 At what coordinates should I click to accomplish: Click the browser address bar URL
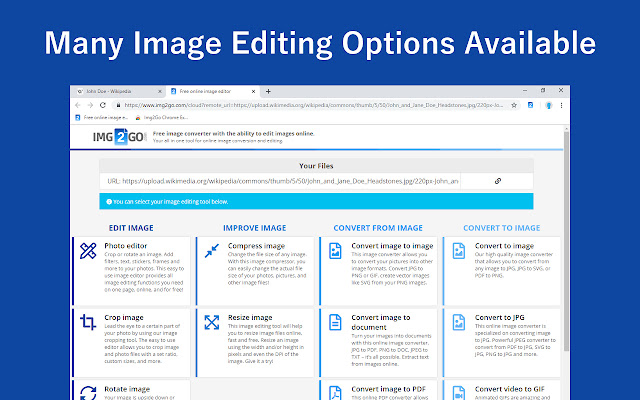300,105
